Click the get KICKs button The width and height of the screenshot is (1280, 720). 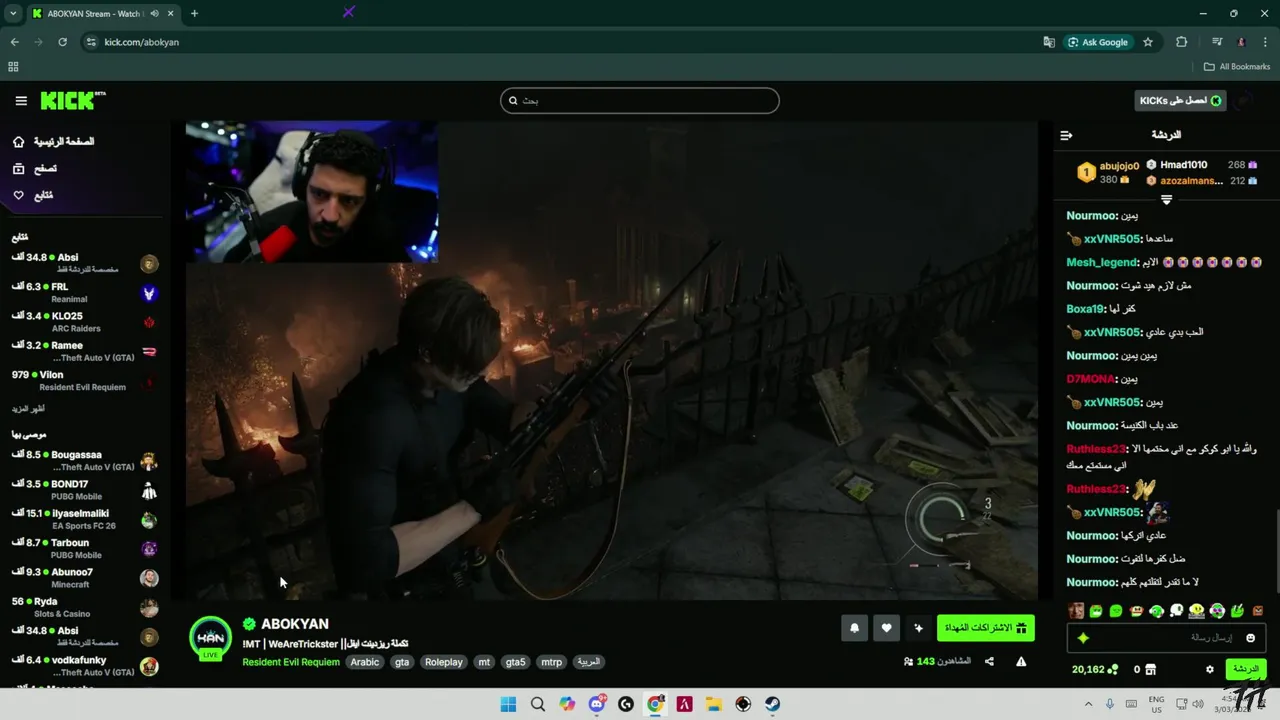1180,101
